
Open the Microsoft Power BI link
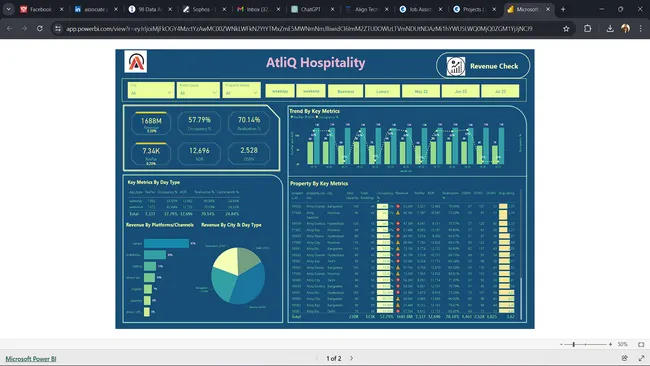click(31, 359)
